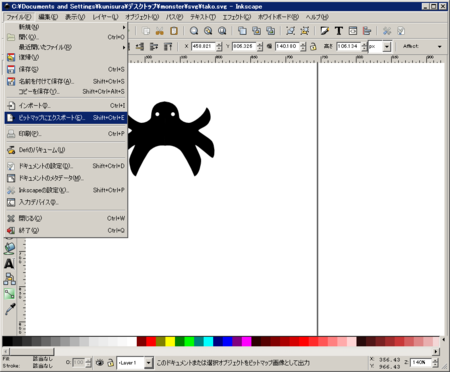Viewport: 450px width, 372px height.
Task: Toggle the layer lock icon
Action: pyautogui.click(x=110, y=362)
